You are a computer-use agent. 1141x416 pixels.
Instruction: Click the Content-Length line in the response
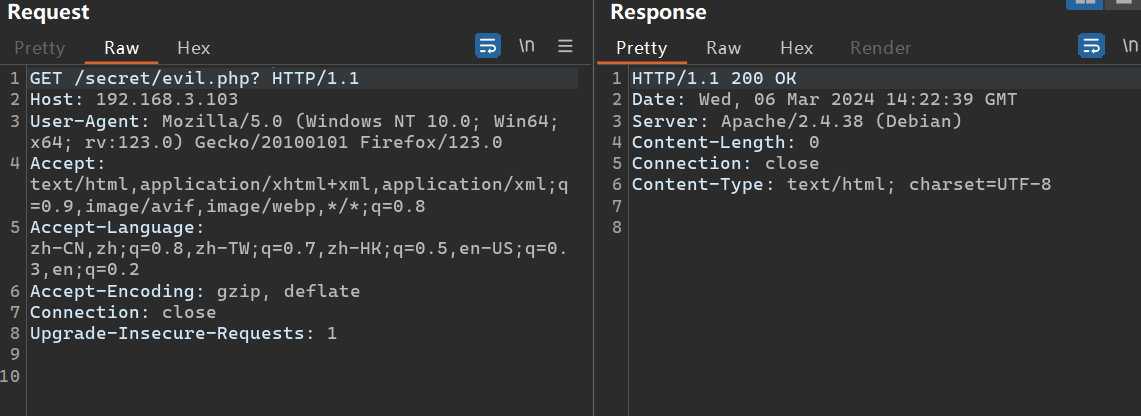[x=725, y=142]
